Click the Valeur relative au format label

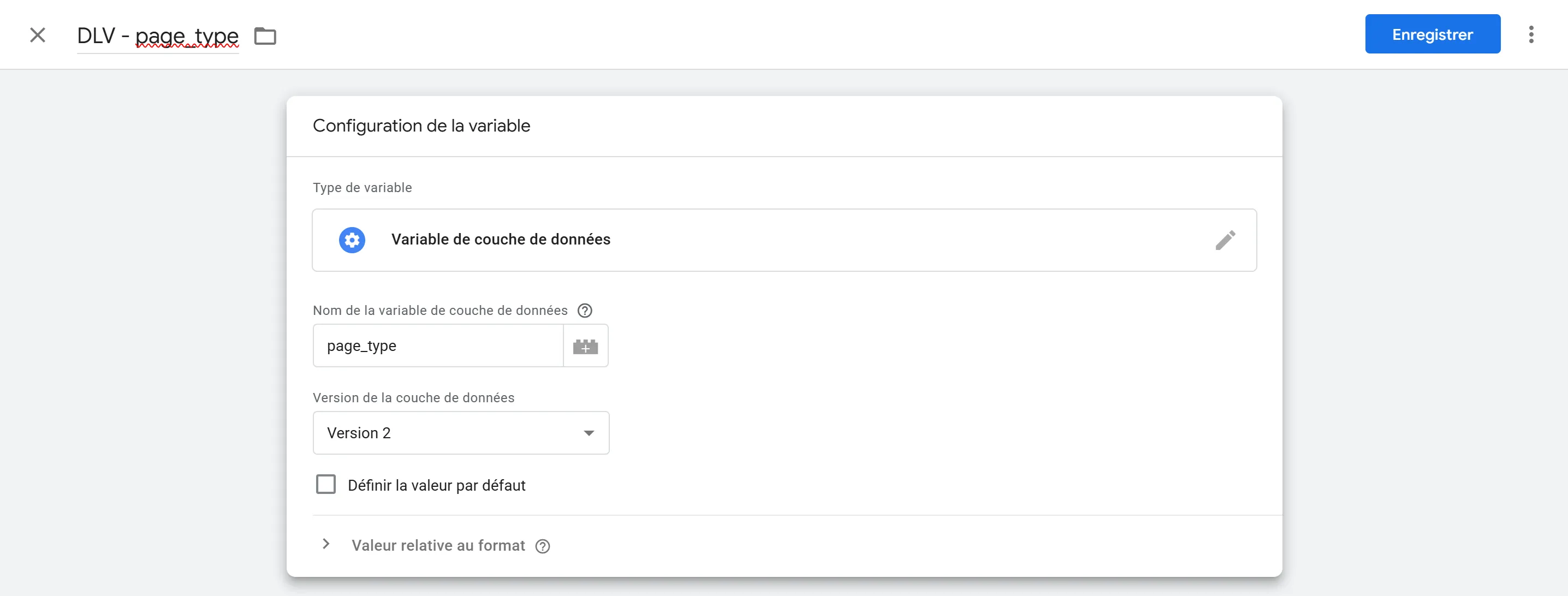tap(438, 545)
